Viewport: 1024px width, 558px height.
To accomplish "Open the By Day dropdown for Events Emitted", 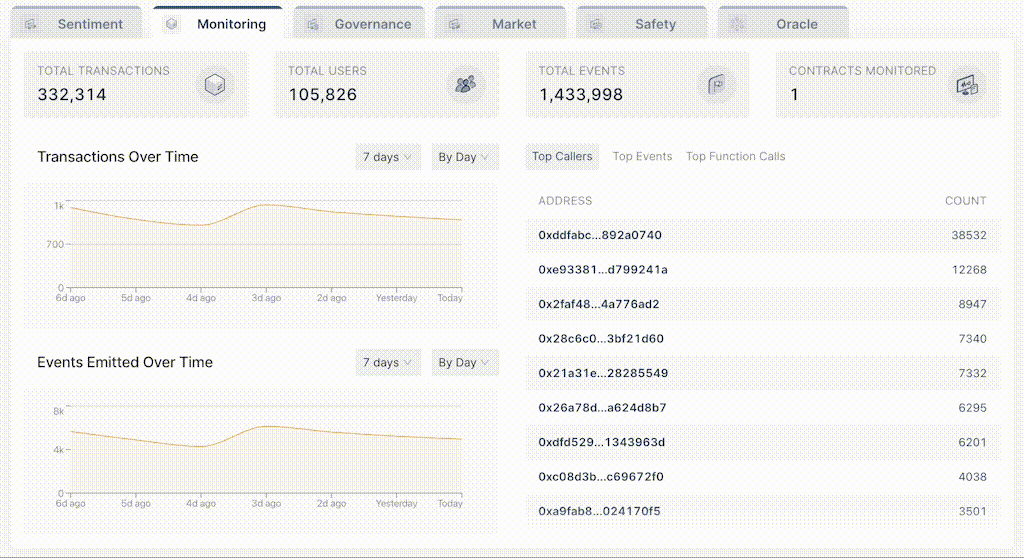I will coord(464,363).
